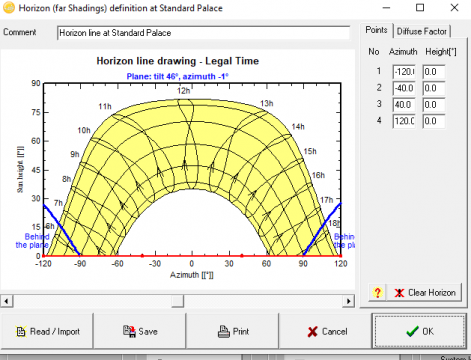Edit Height value for point 4
Screen dimensions: 471x360
pos(434,121)
